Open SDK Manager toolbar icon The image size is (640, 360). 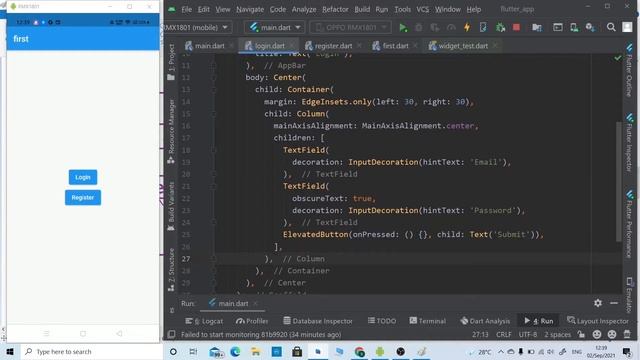click(x=590, y=27)
